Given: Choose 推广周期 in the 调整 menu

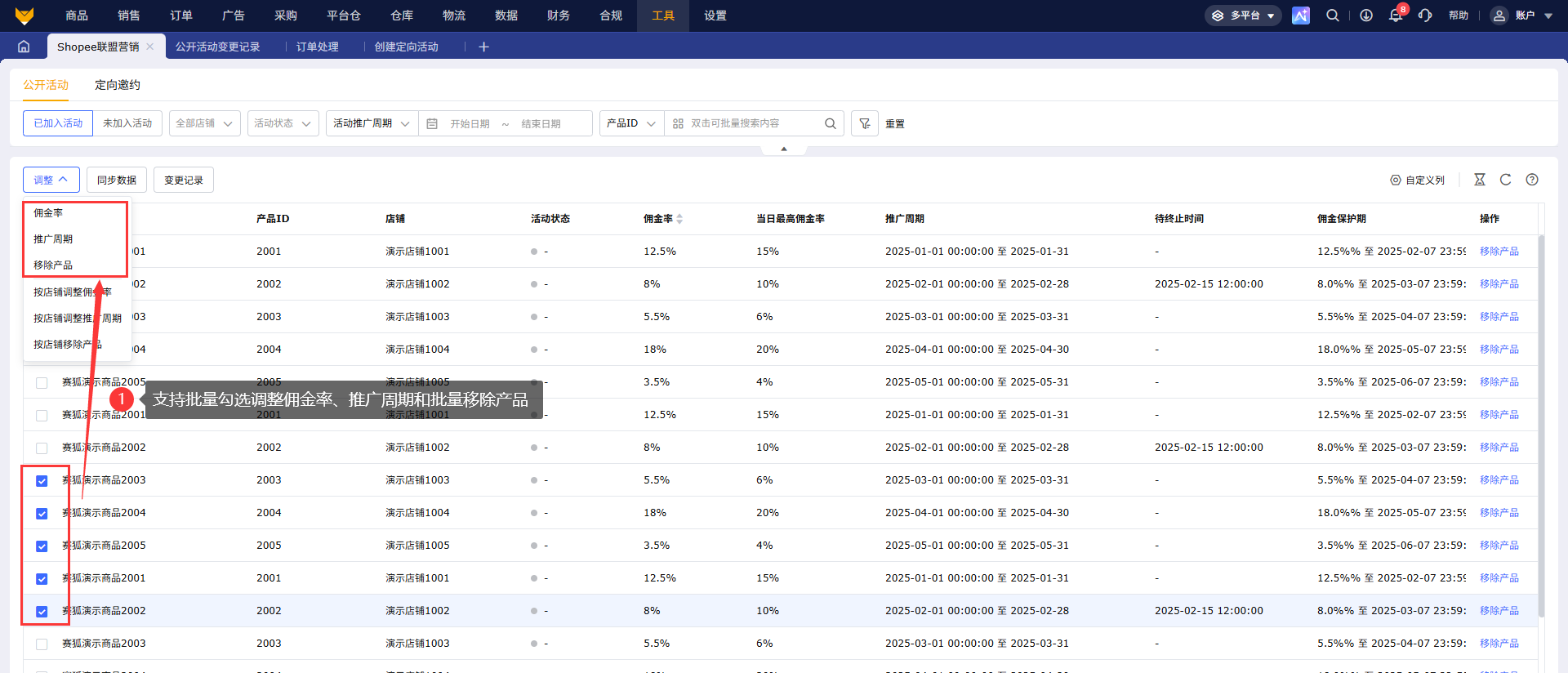Looking at the screenshot, I should pos(53,239).
